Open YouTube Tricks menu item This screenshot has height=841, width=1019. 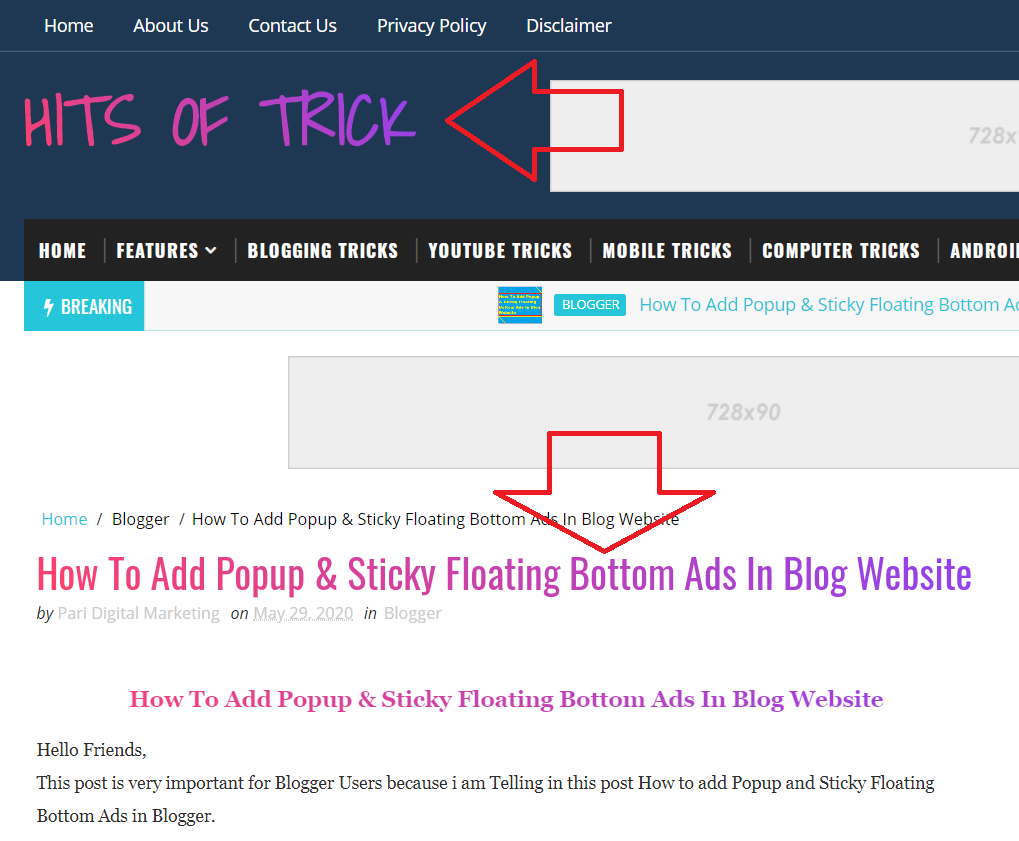click(x=500, y=250)
